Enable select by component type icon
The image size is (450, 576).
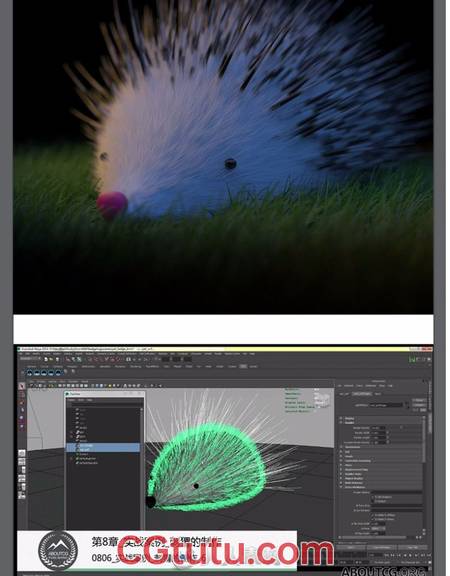pyautogui.click(x=79, y=359)
